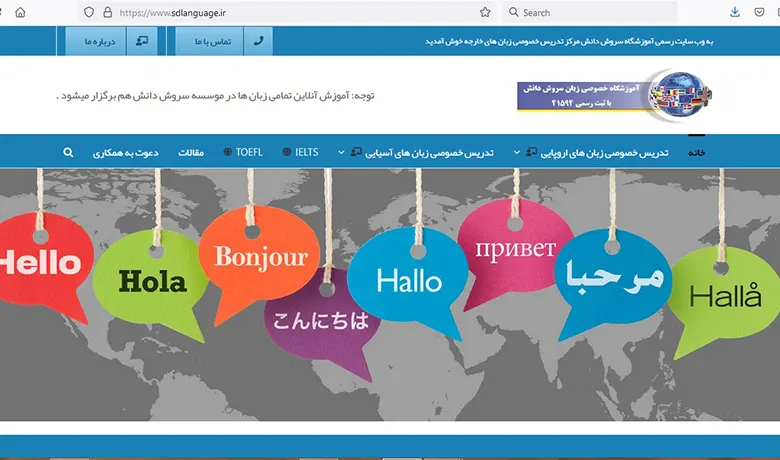
Task: Click the sdlanguage.ir address bar URL
Action: [173, 13]
